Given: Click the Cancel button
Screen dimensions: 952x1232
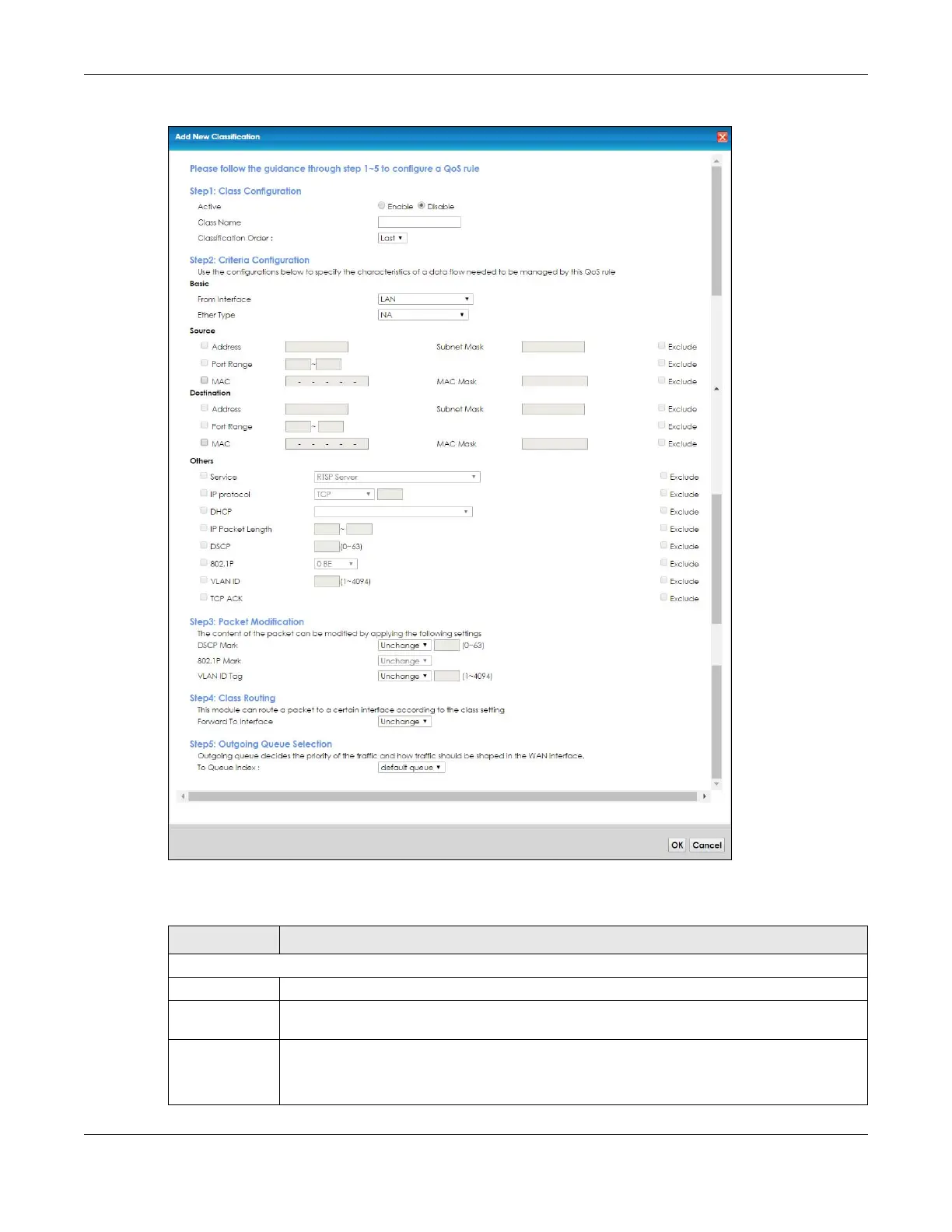Looking at the screenshot, I should pos(707,845).
